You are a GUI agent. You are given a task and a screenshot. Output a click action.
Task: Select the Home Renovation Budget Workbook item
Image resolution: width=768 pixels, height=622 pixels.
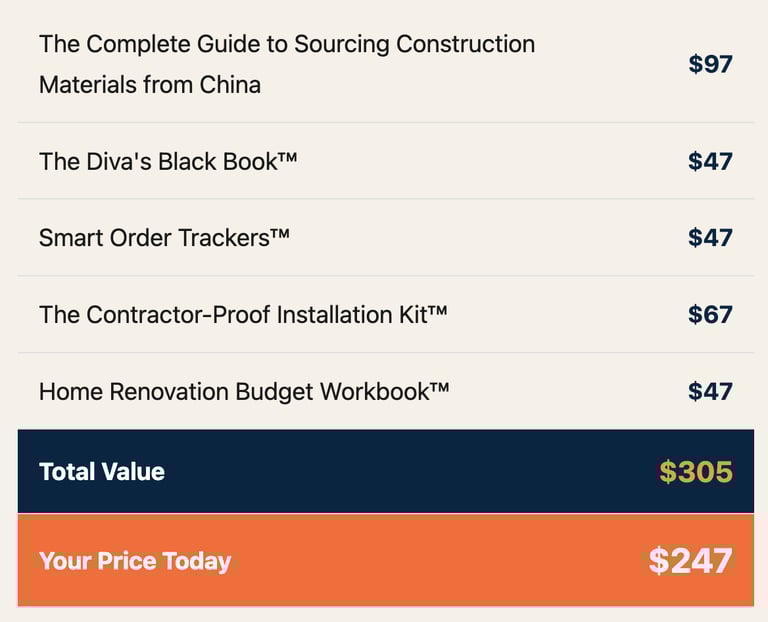point(244,391)
